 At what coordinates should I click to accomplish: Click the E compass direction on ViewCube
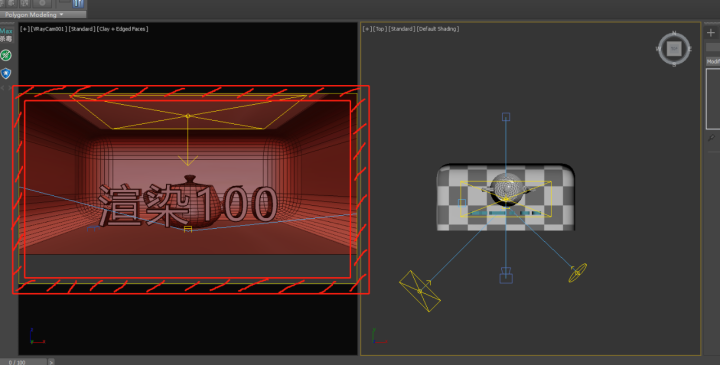(x=690, y=48)
